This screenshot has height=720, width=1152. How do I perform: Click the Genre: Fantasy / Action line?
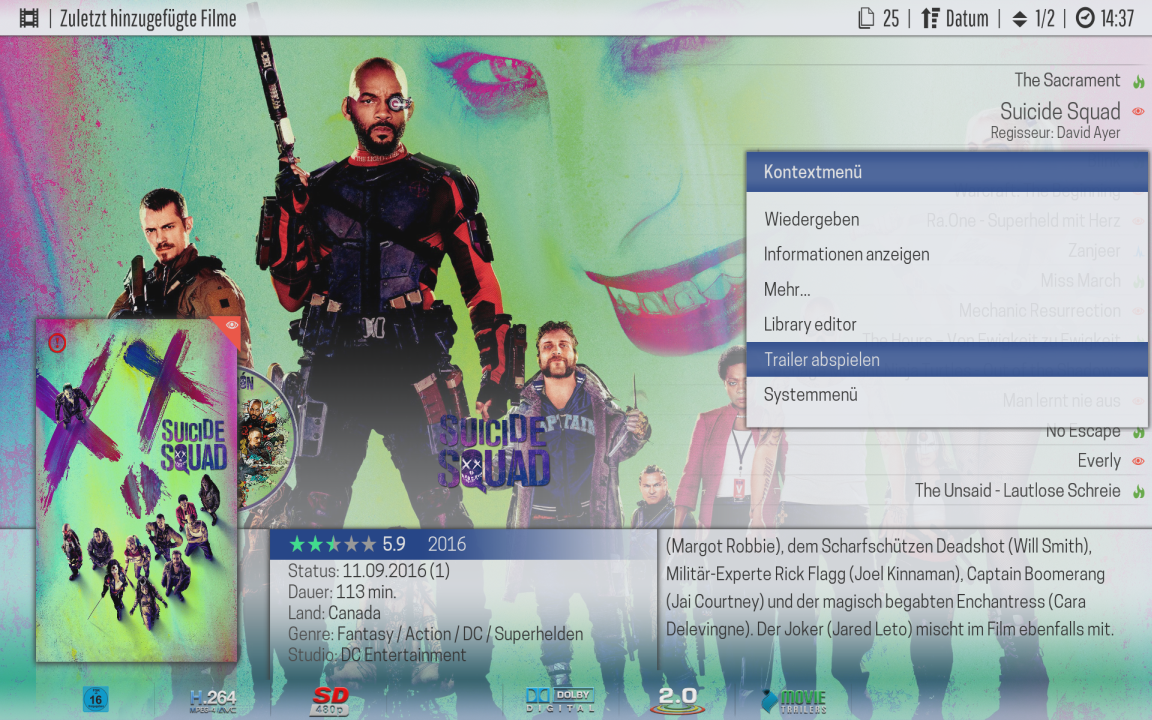pos(435,634)
